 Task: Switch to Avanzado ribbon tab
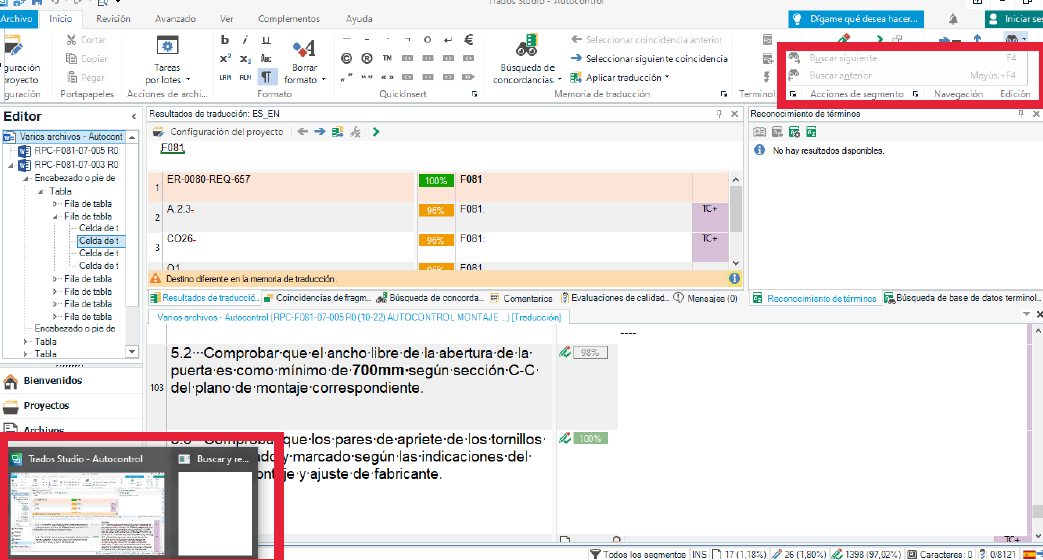click(x=176, y=19)
